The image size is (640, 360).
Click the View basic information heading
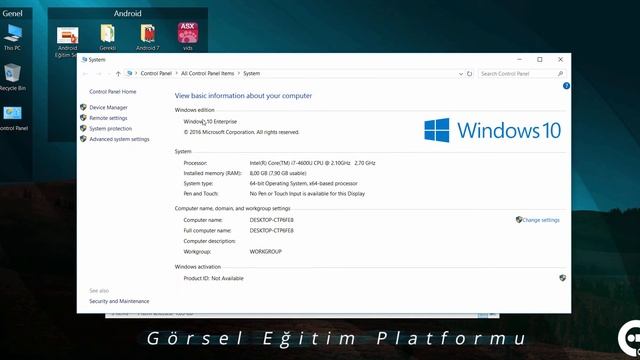click(243, 96)
